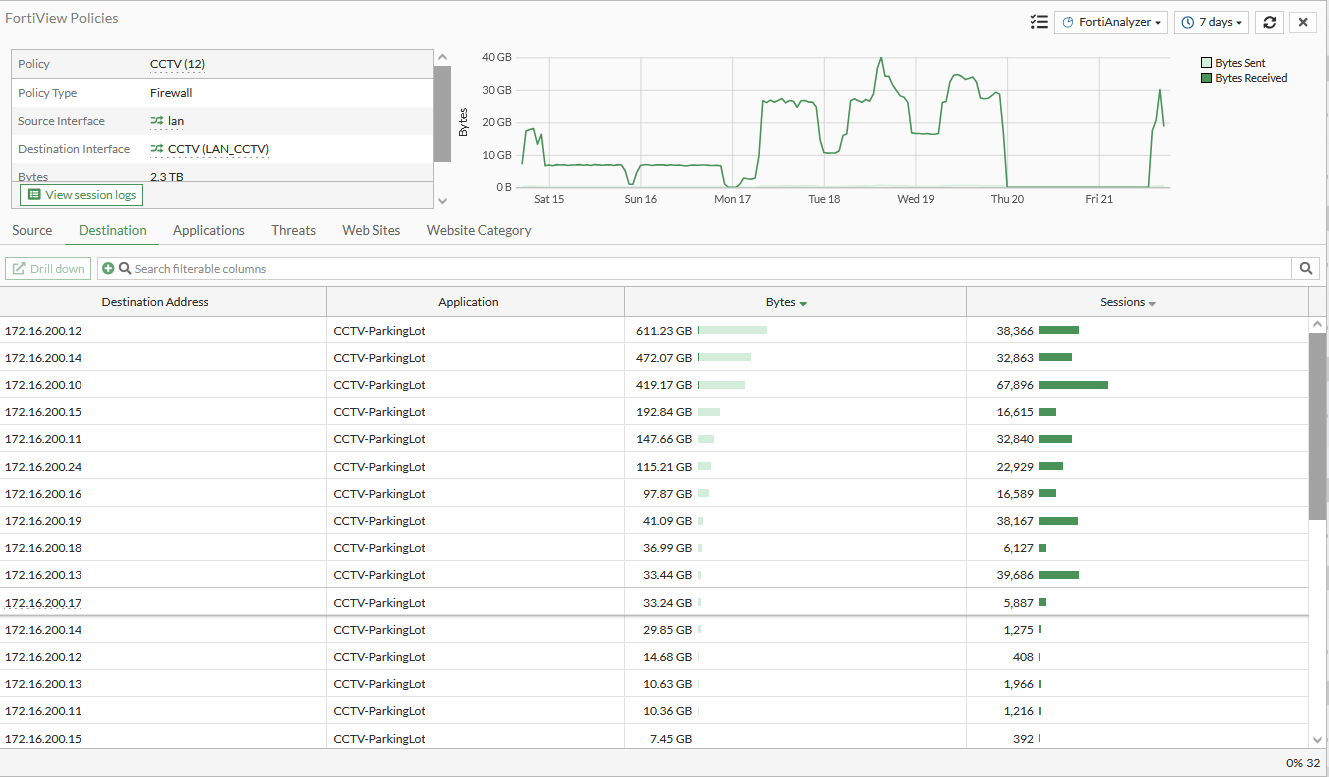The image size is (1329, 777).
Task: Open the 7 days time range dropdown
Action: pyautogui.click(x=1211, y=22)
